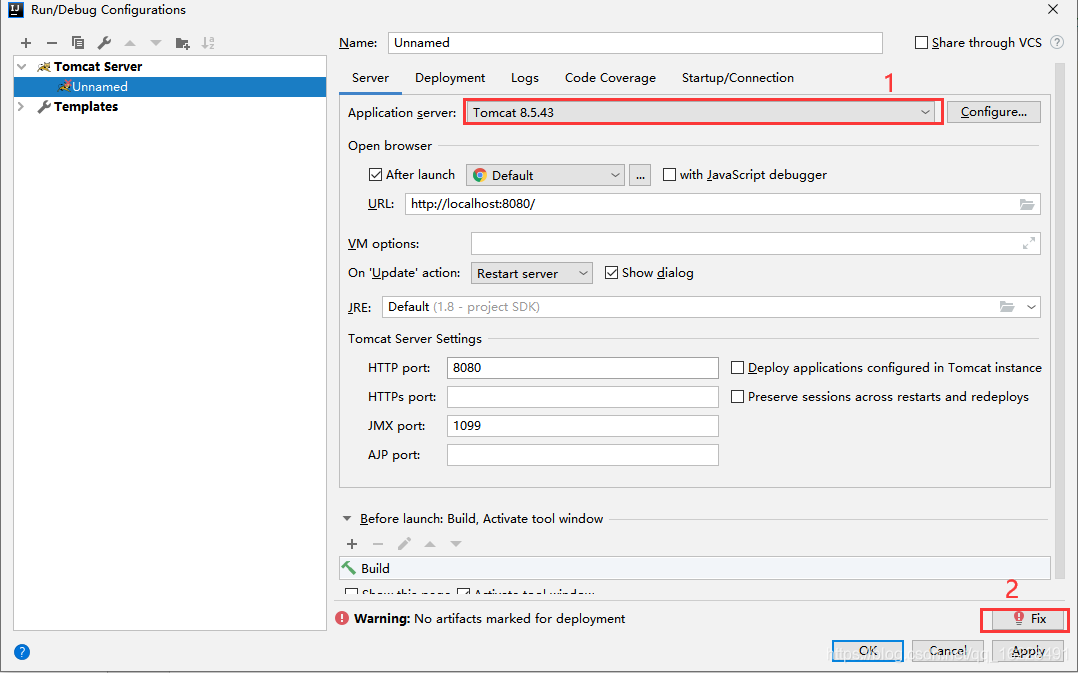This screenshot has height=673, width=1078.
Task: Browse JRE folder icon
Action: pyautogui.click(x=1007, y=307)
